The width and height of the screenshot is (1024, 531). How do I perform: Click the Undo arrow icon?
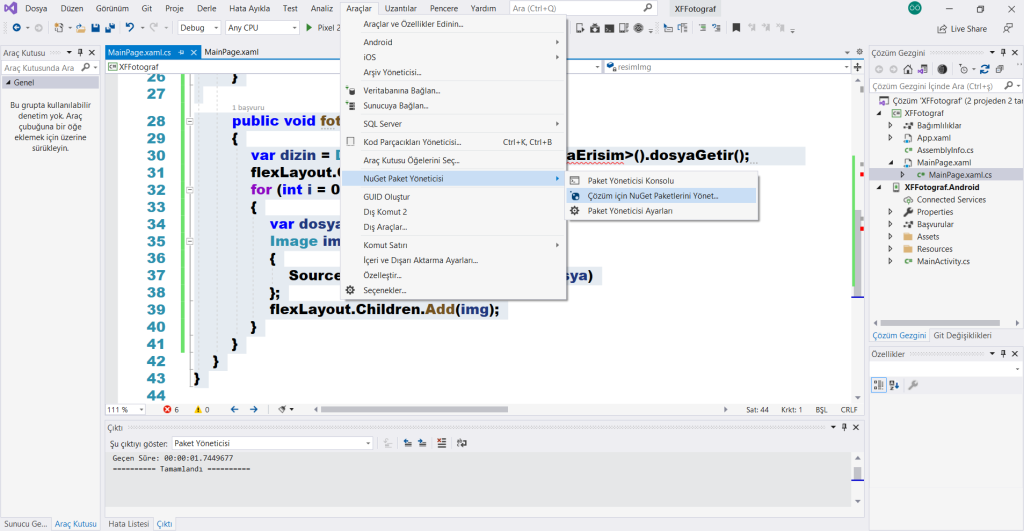click(130, 28)
